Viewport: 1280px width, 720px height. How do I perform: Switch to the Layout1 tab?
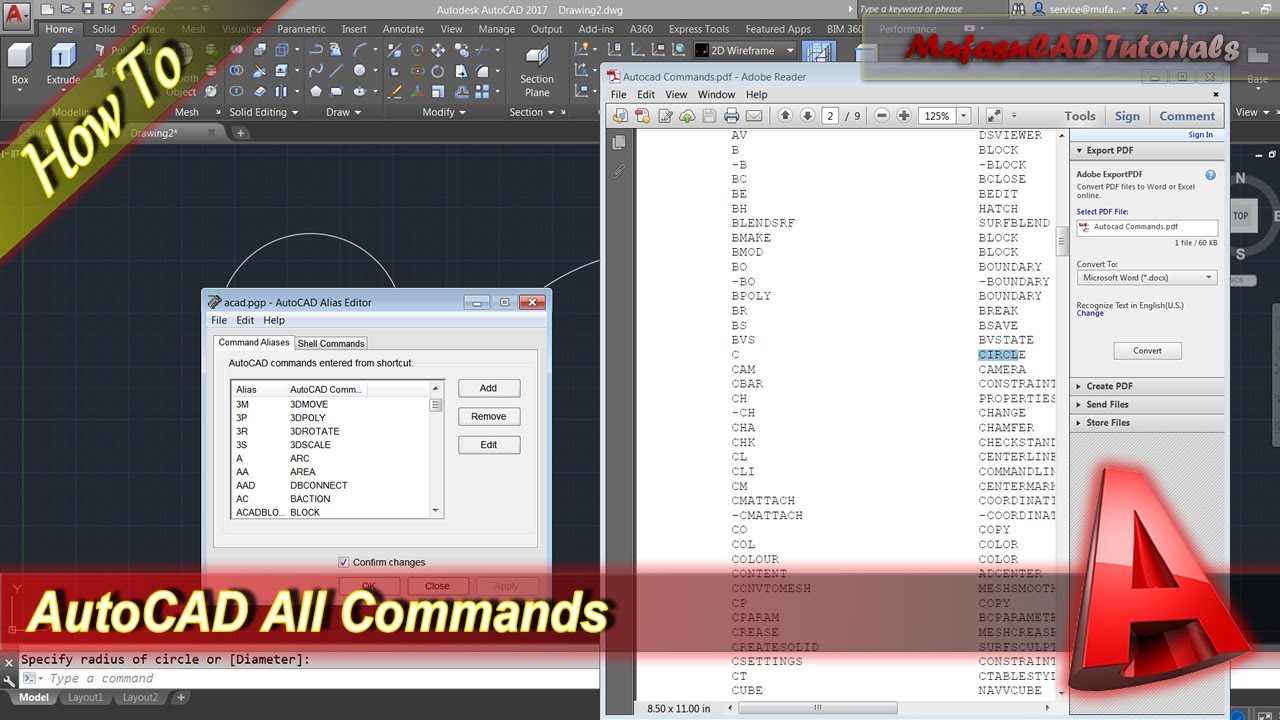point(85,698)
